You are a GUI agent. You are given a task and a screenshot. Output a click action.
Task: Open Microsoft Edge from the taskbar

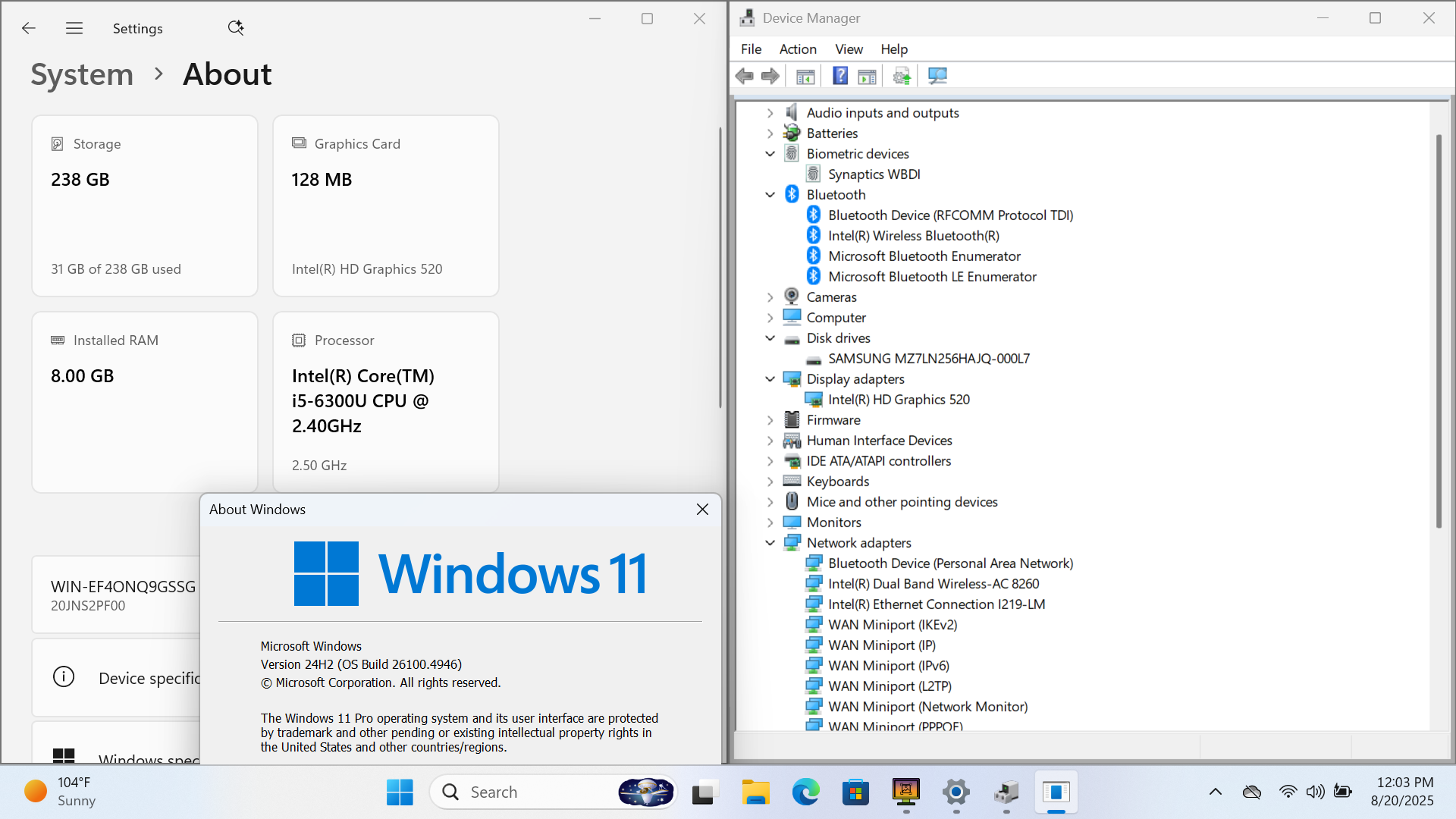(805, 792)
